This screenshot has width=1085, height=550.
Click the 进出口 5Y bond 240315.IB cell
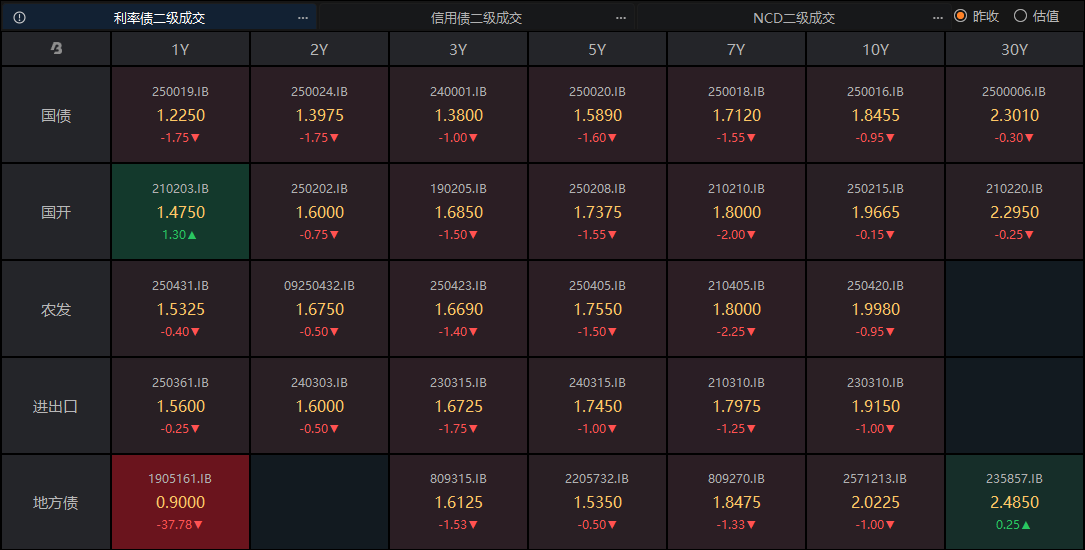point(597,406)
